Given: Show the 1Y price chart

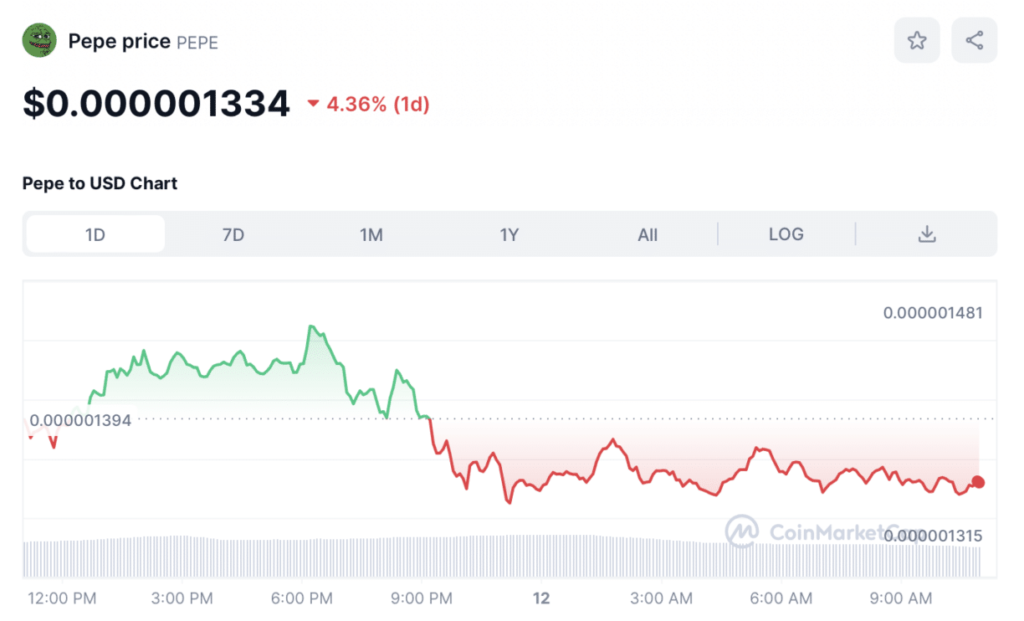Looking at the screenshot, I should [509, 234].
